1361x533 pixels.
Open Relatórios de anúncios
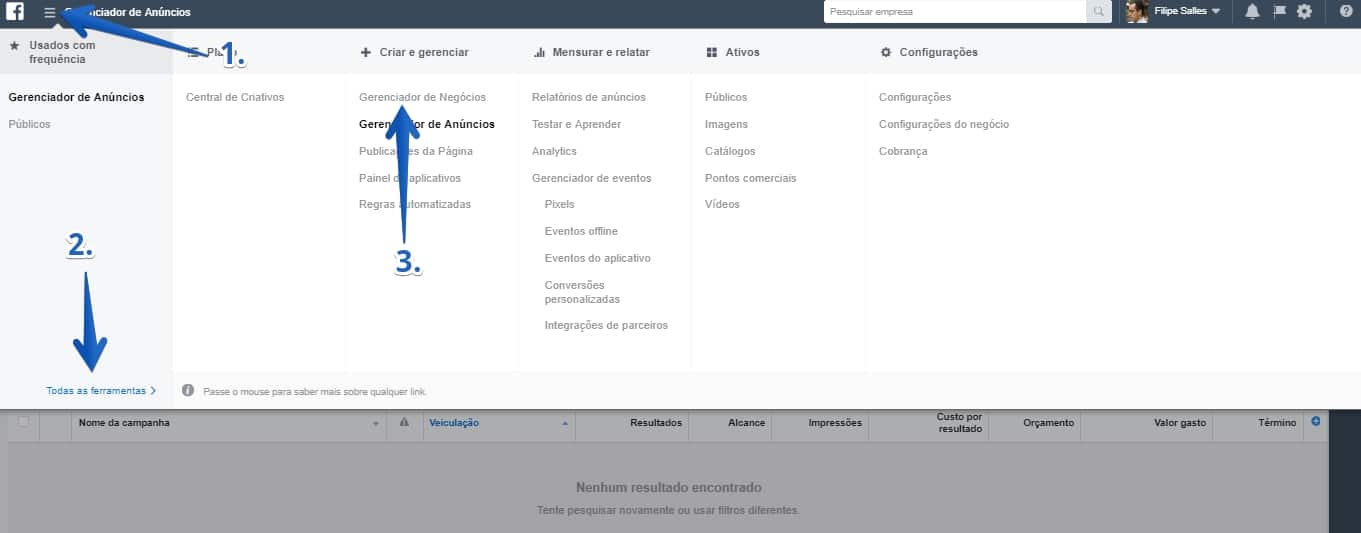pos(589,97)
